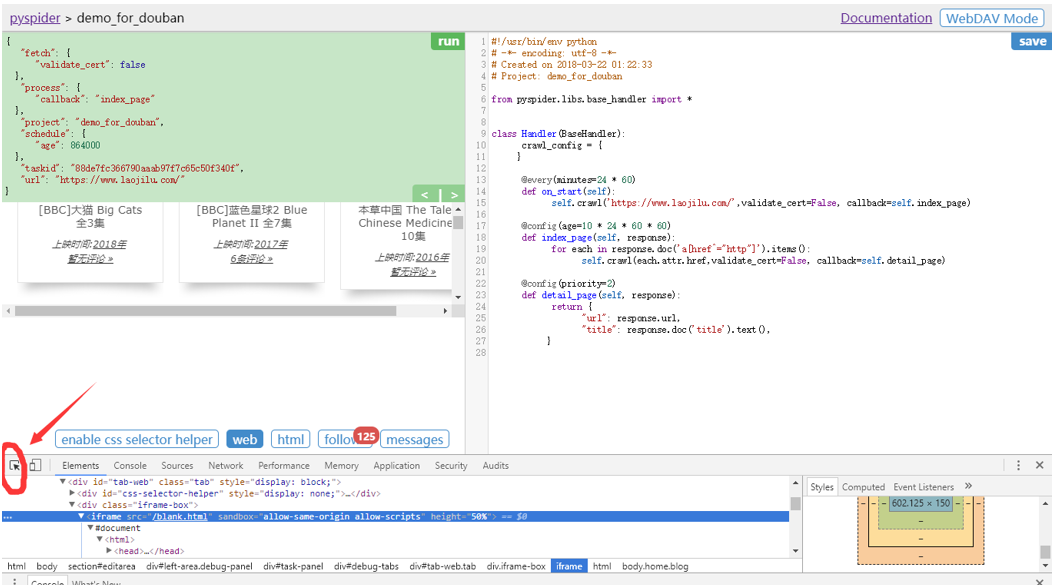This screenshot has height=585, width=1055.
Task: Collapse the iframe element node
Action: click(x=83, y=516)
